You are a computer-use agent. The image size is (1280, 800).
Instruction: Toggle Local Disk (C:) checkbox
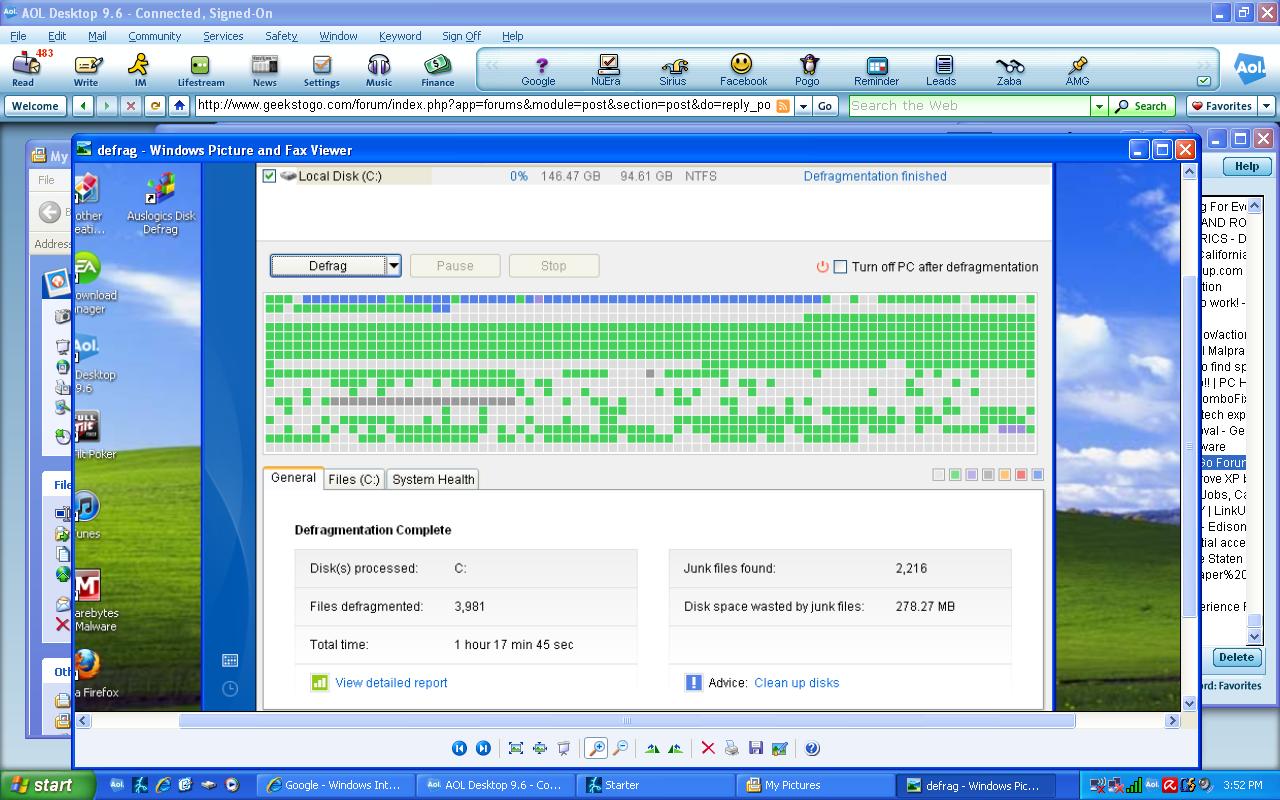click(x=269, y=176)
